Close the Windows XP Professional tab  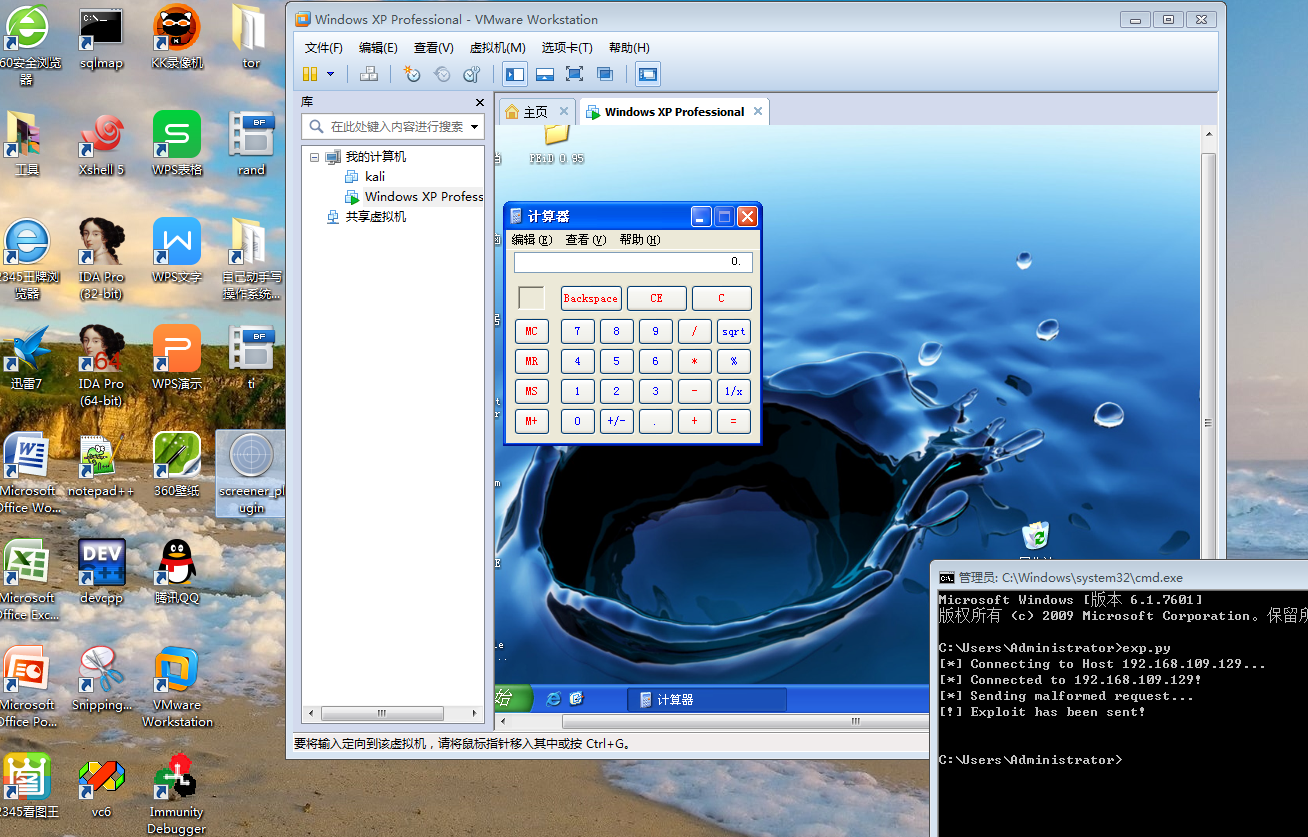[x=758, y=111]
